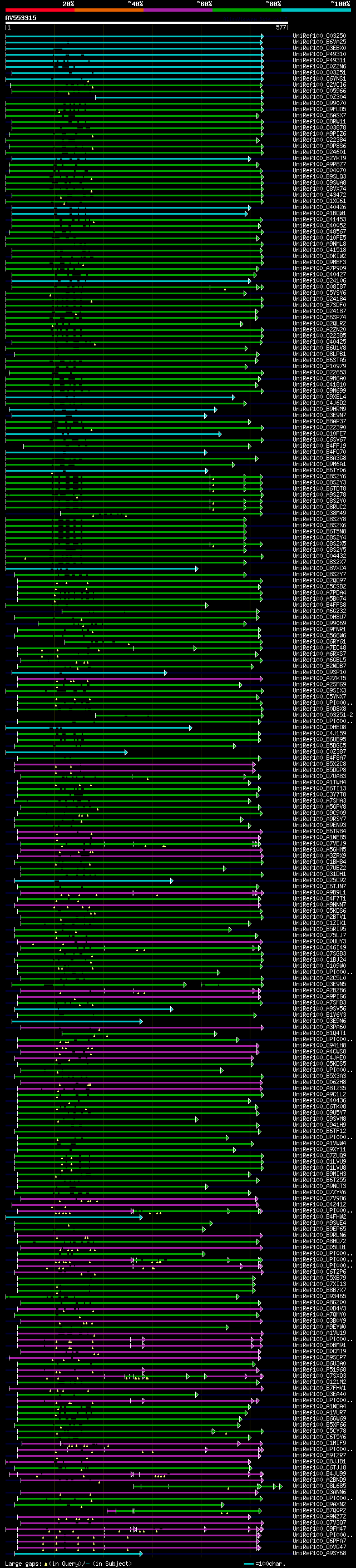Click hit label UniRef100_Q7VEJ9
The height and width of the screenshot is (1568, 356).
pyautogui.click(x=319, y=844)
